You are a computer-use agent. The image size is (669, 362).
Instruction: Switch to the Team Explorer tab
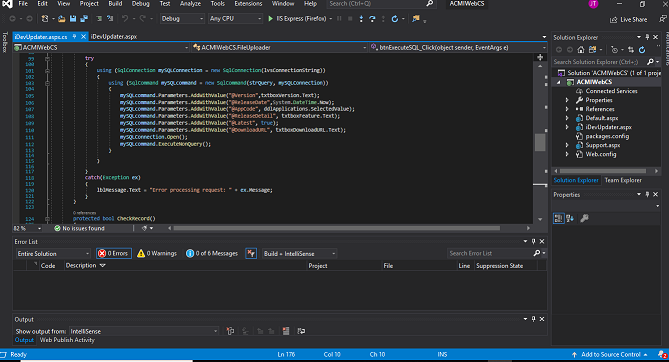pyautogui.click(x=623, y=181)
